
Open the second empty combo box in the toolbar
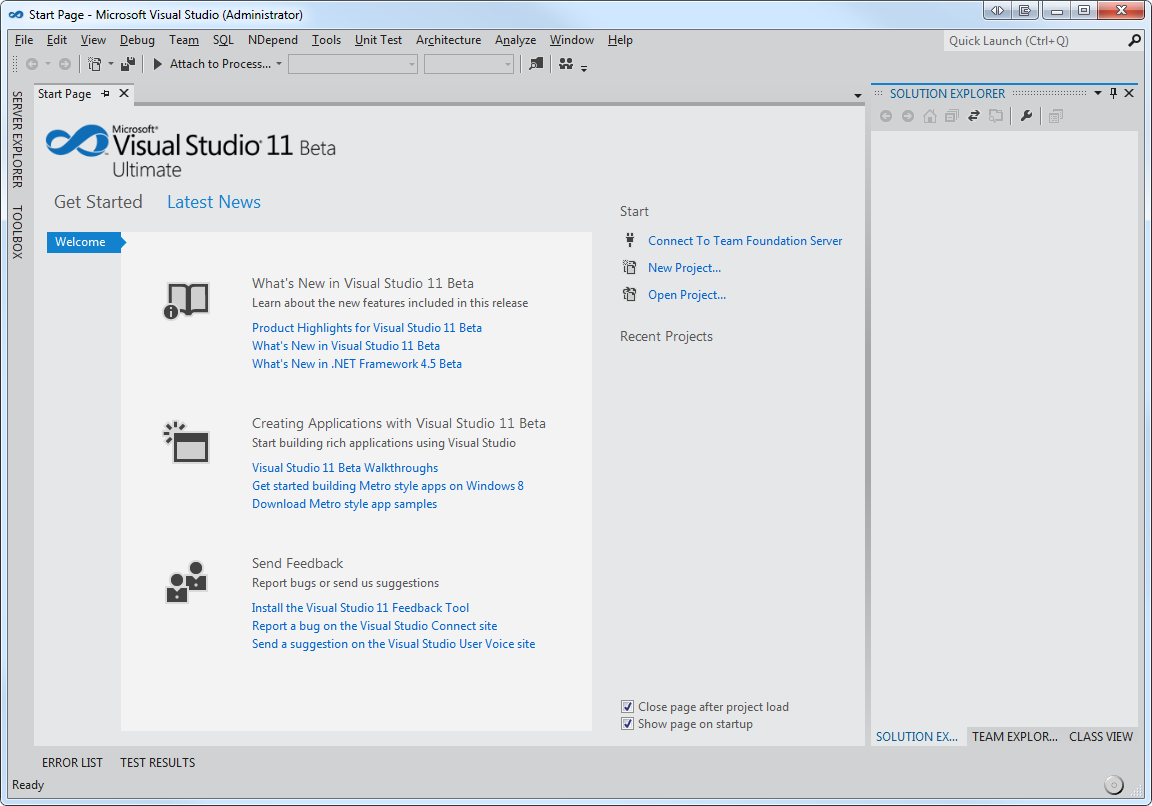(x=469, y=65)
